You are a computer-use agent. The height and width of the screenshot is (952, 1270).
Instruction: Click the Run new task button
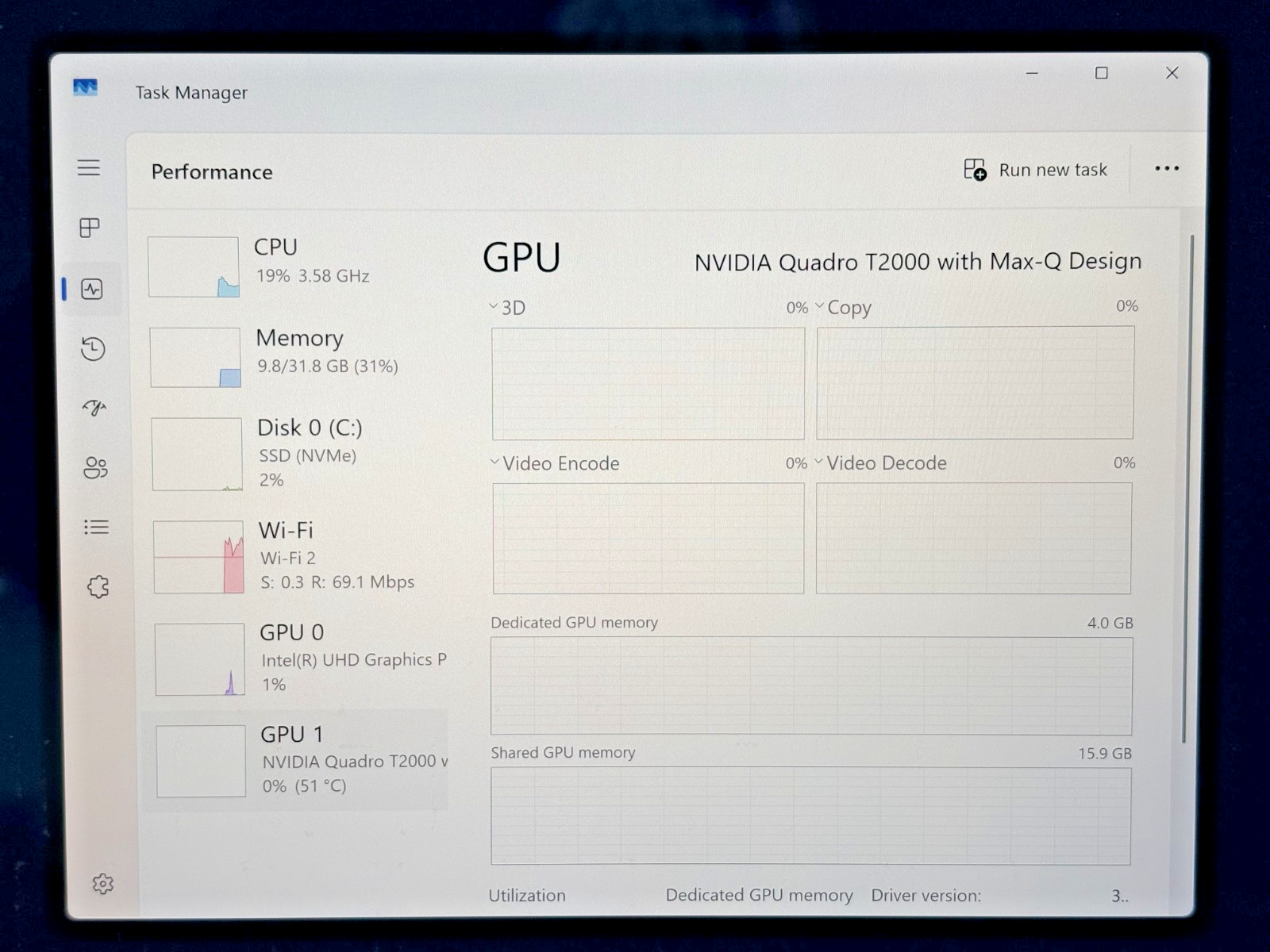1035,170
